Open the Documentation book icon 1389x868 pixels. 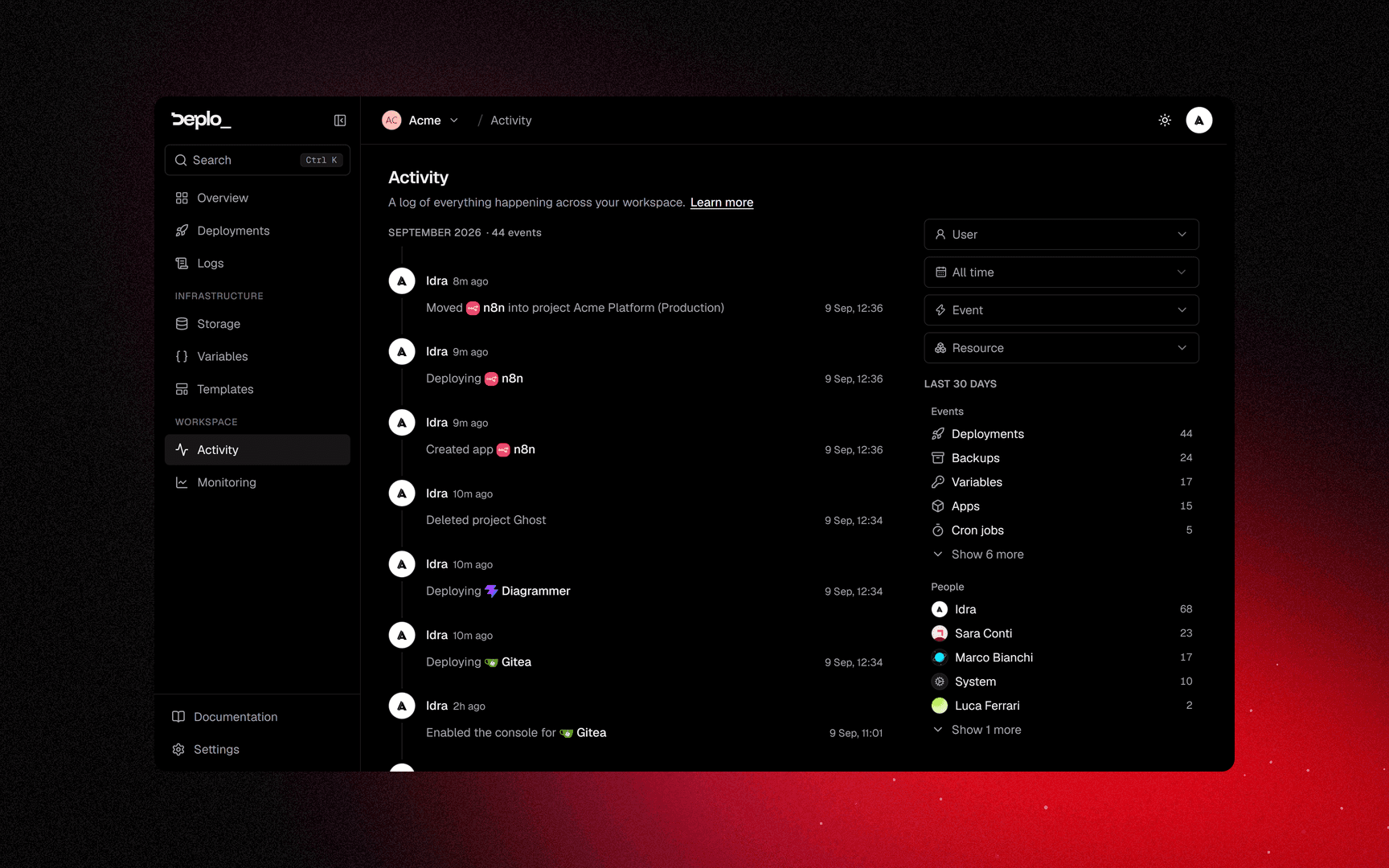click(178, 717)
